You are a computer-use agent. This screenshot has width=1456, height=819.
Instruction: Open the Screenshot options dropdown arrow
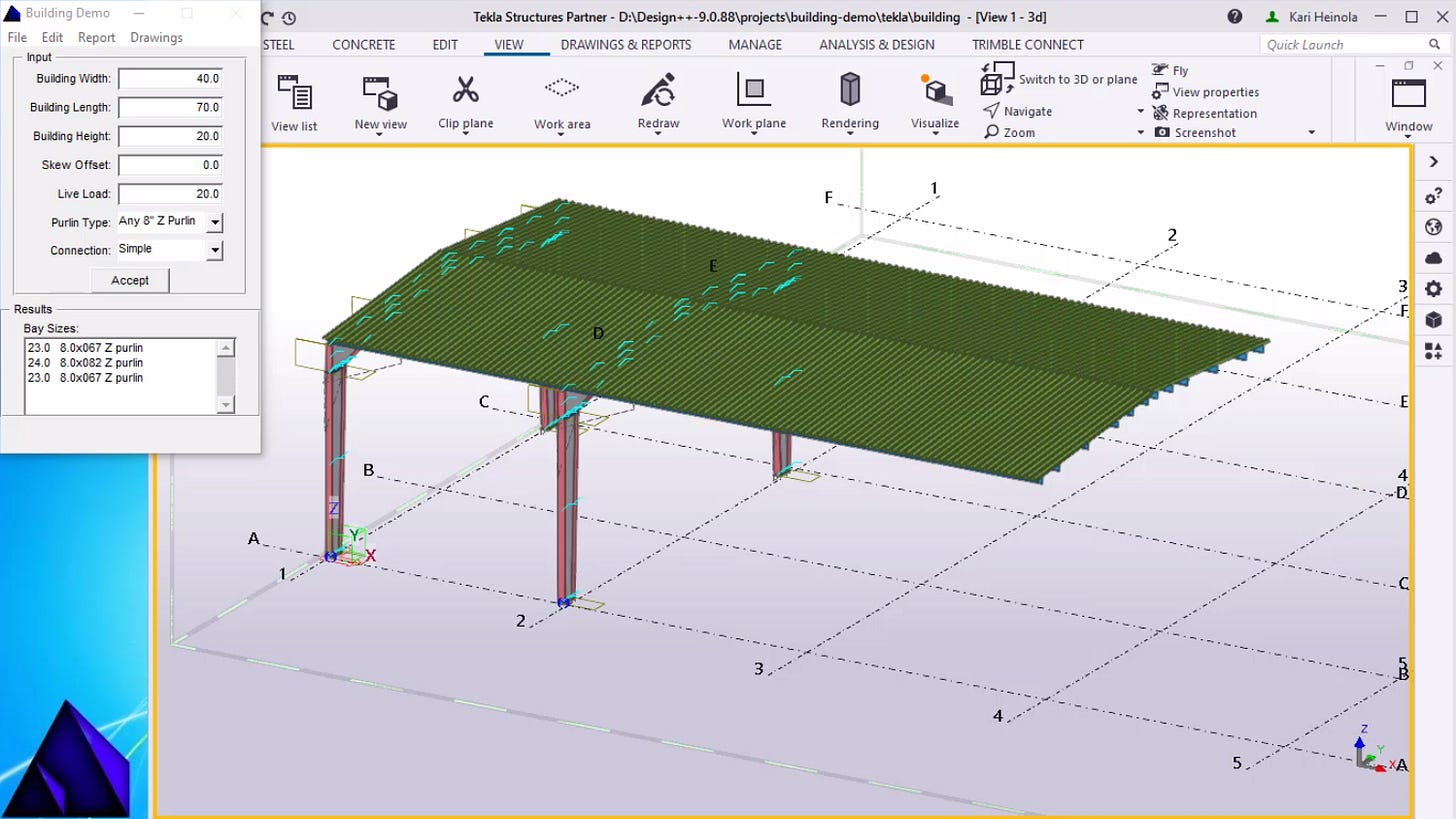click(1312, 133)
